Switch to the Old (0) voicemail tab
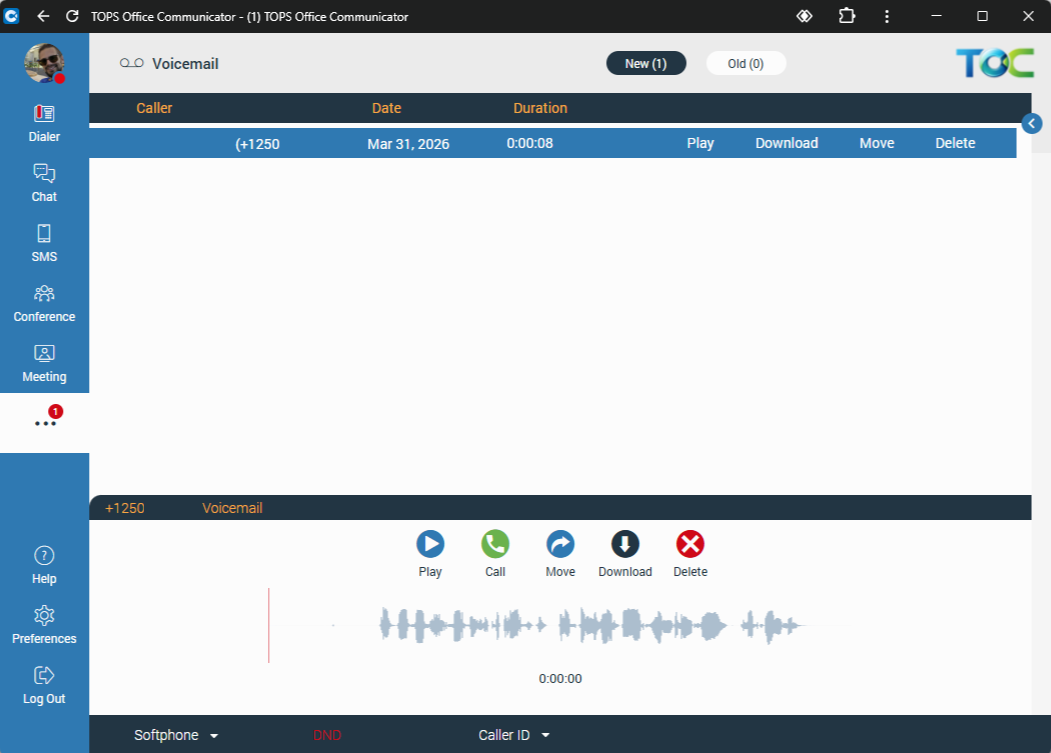This screenshot has height=753, width=1051. (746, 64)
